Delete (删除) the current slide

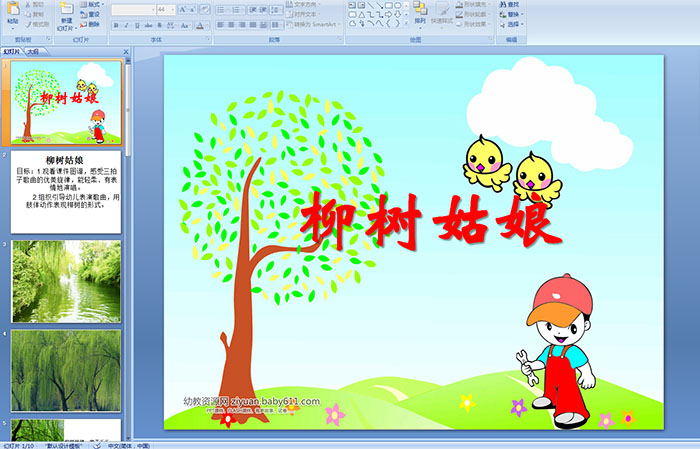90,24
